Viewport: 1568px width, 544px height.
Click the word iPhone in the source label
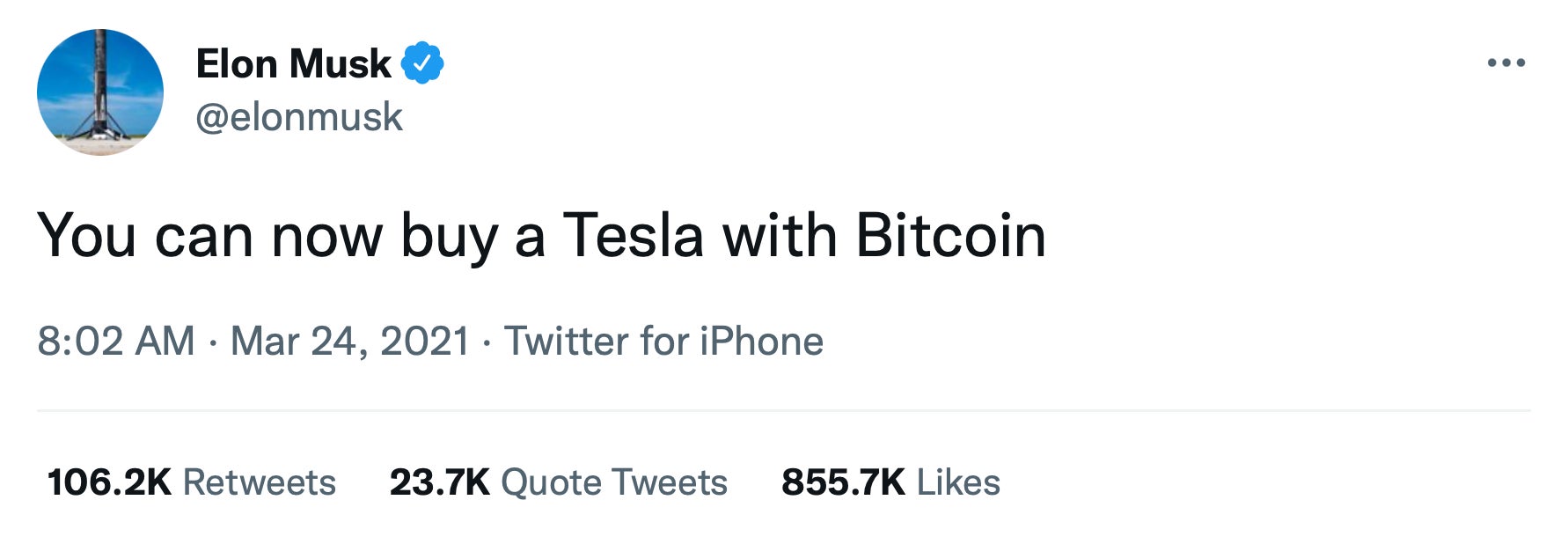761,342
